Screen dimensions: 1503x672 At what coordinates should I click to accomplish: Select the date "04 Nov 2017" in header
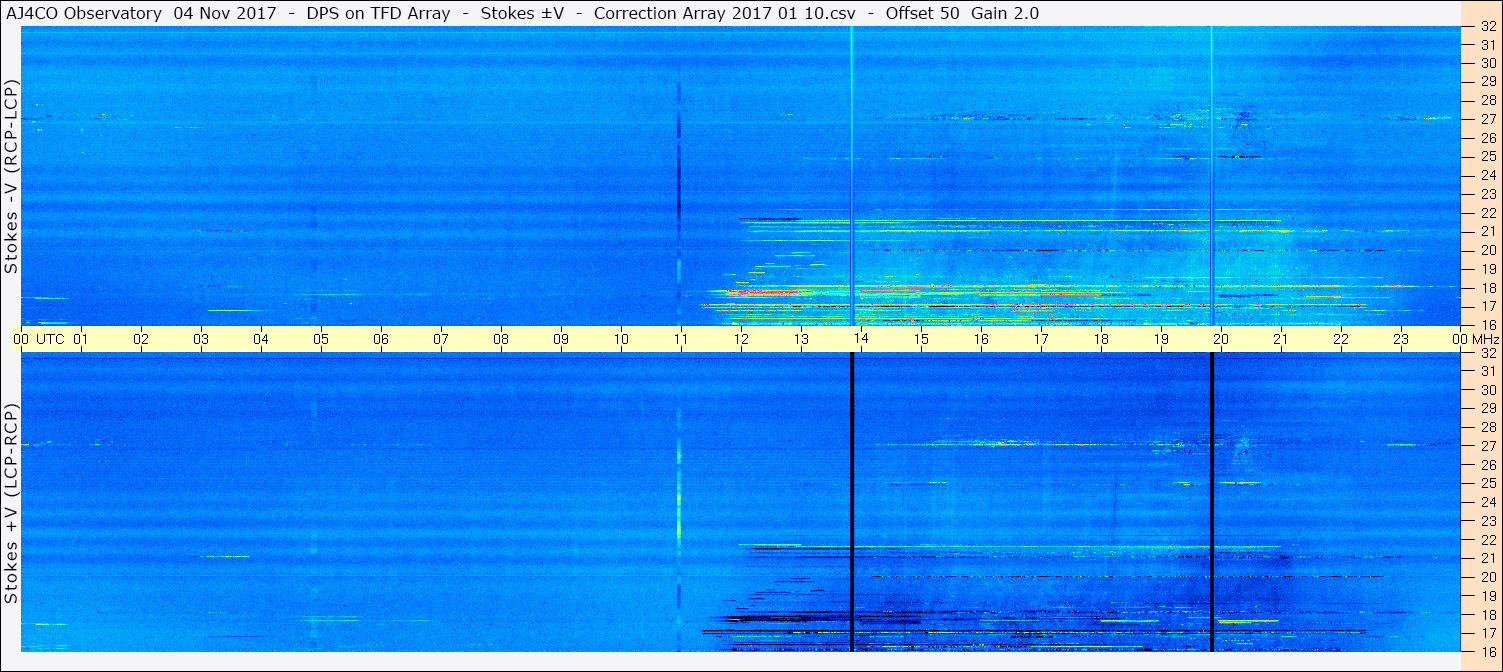[226, 13]
